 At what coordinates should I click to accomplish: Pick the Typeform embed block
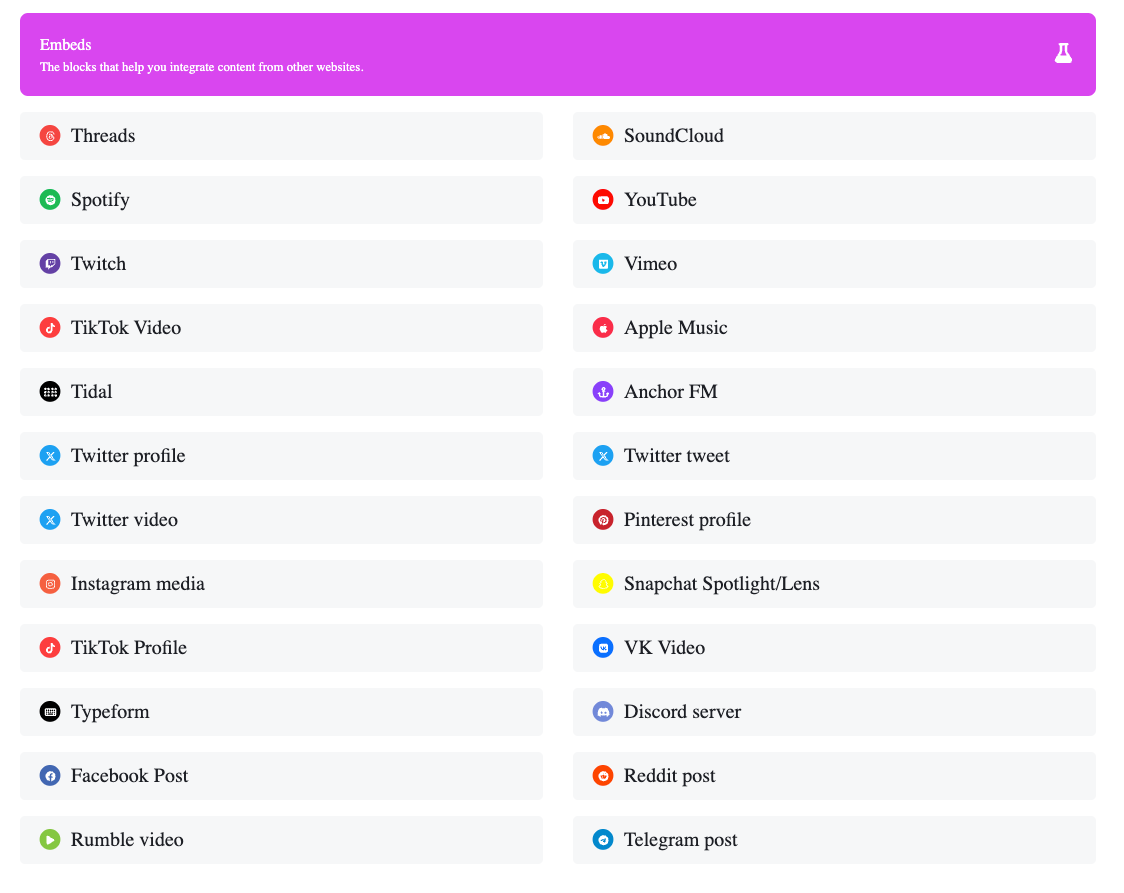(281, 712)
